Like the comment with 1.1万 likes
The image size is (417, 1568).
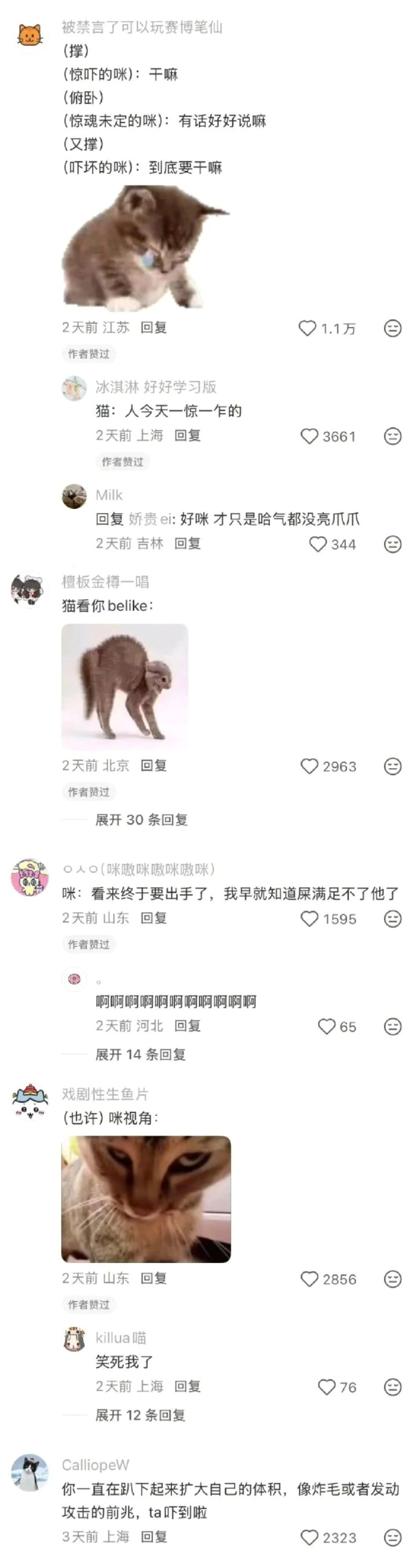pos(307,329)
